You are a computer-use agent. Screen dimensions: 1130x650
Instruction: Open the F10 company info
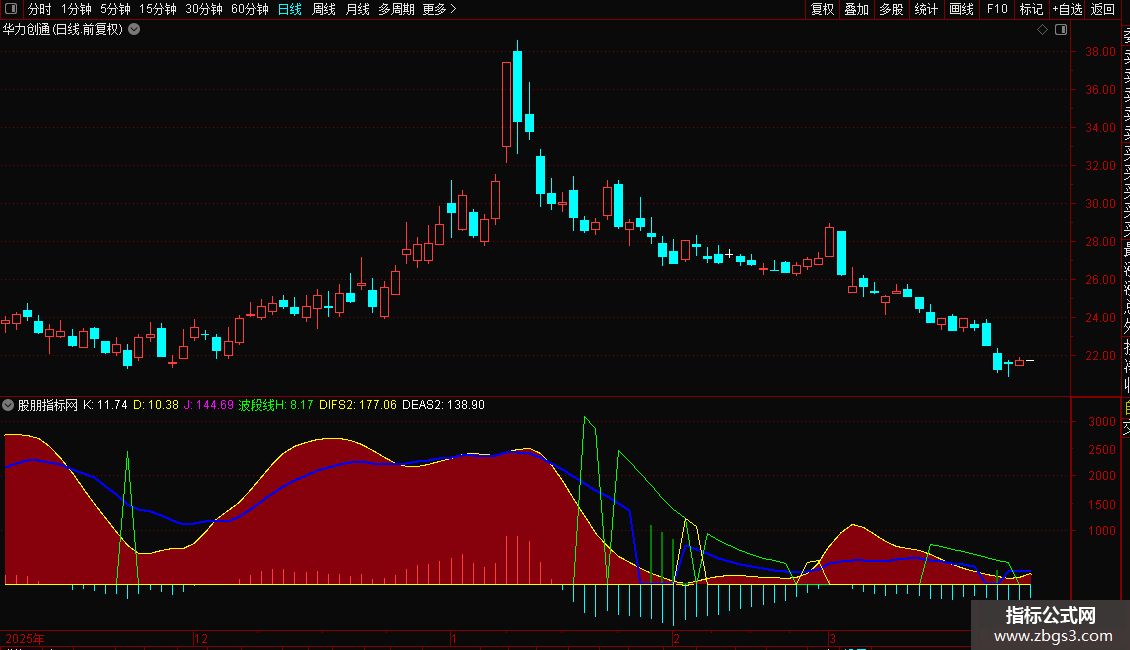[997, 9]
